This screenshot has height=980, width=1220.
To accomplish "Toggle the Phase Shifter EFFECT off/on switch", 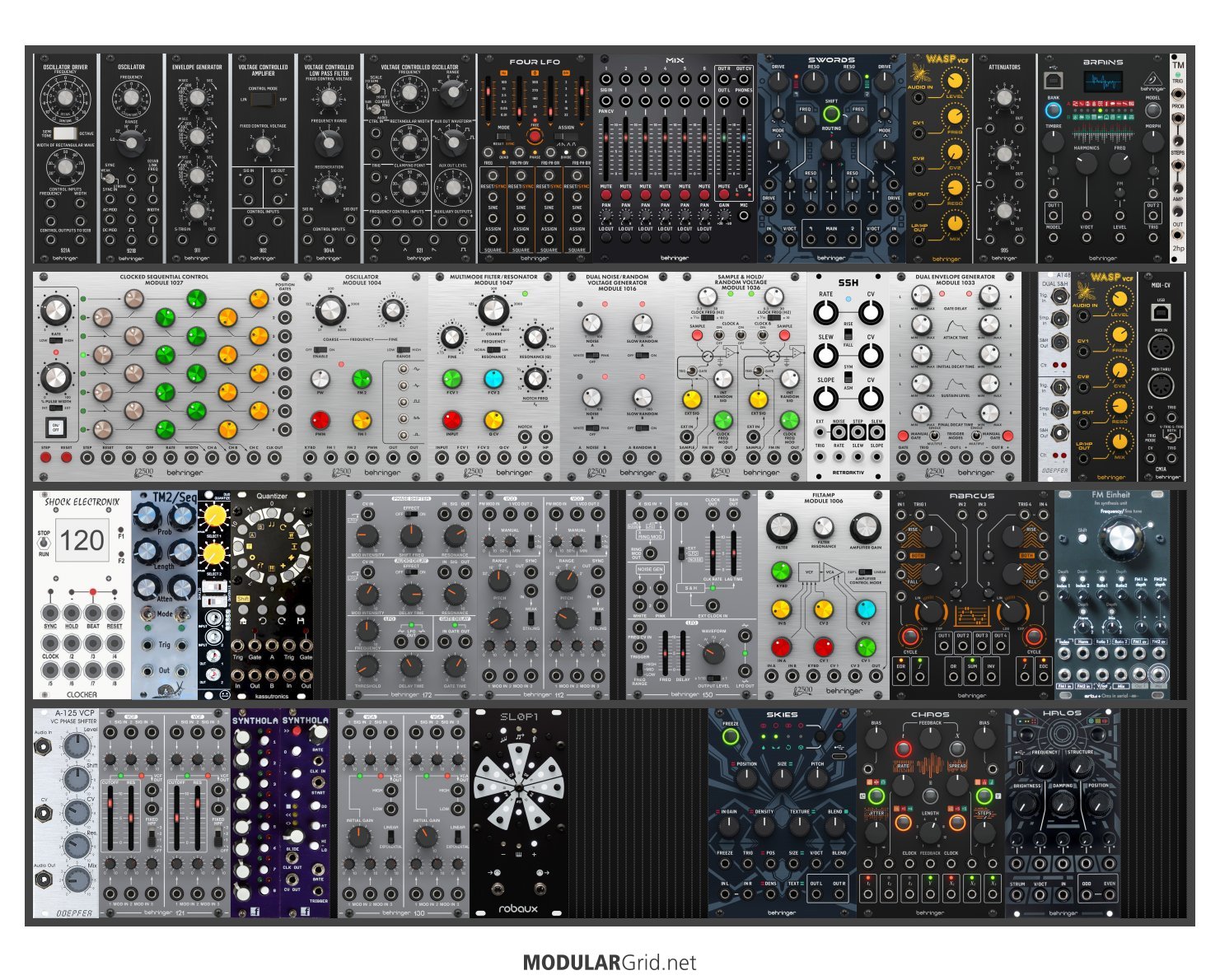I will (411, 513).
